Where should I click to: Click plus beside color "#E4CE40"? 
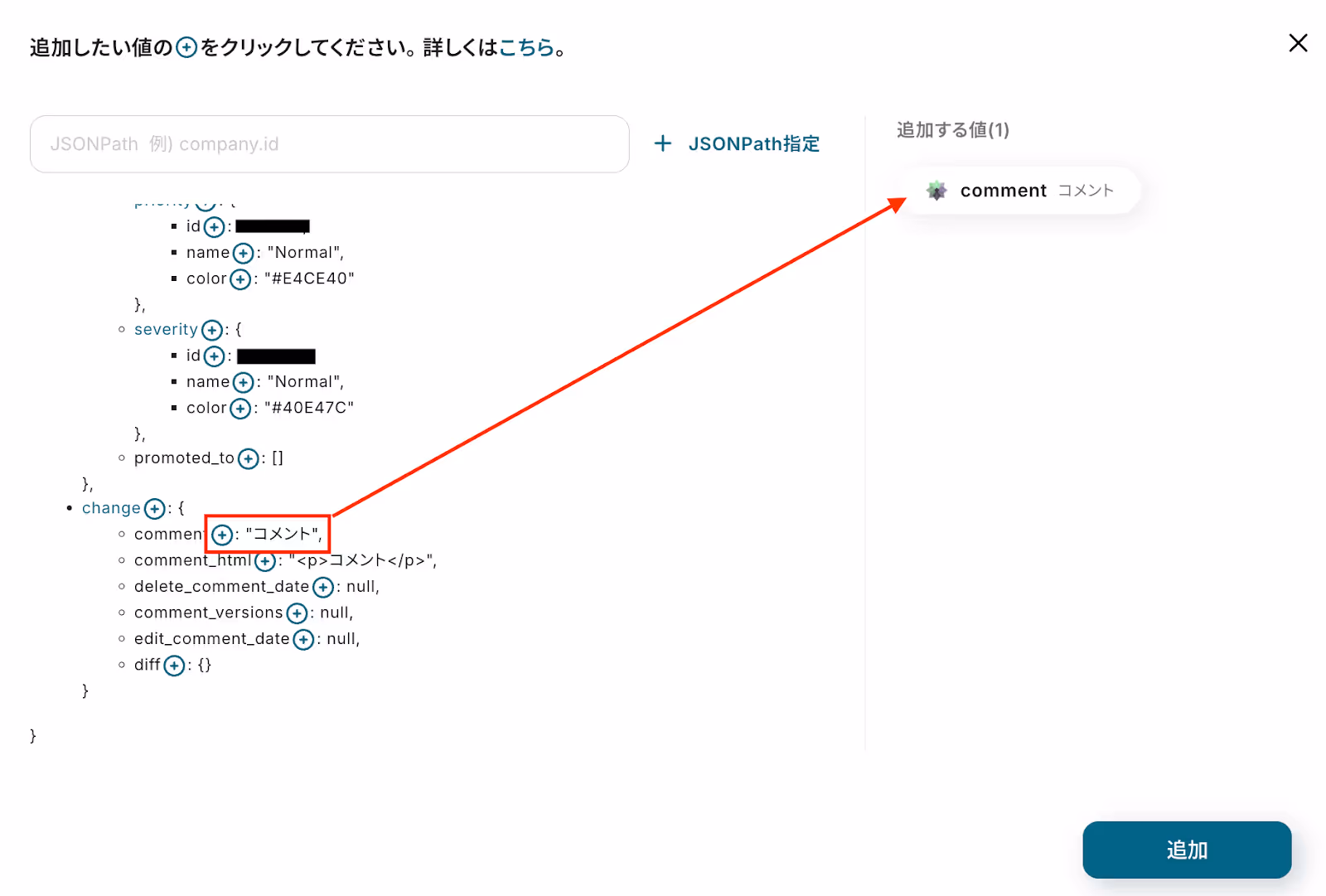pyautogui.click(x=240, y=279)
